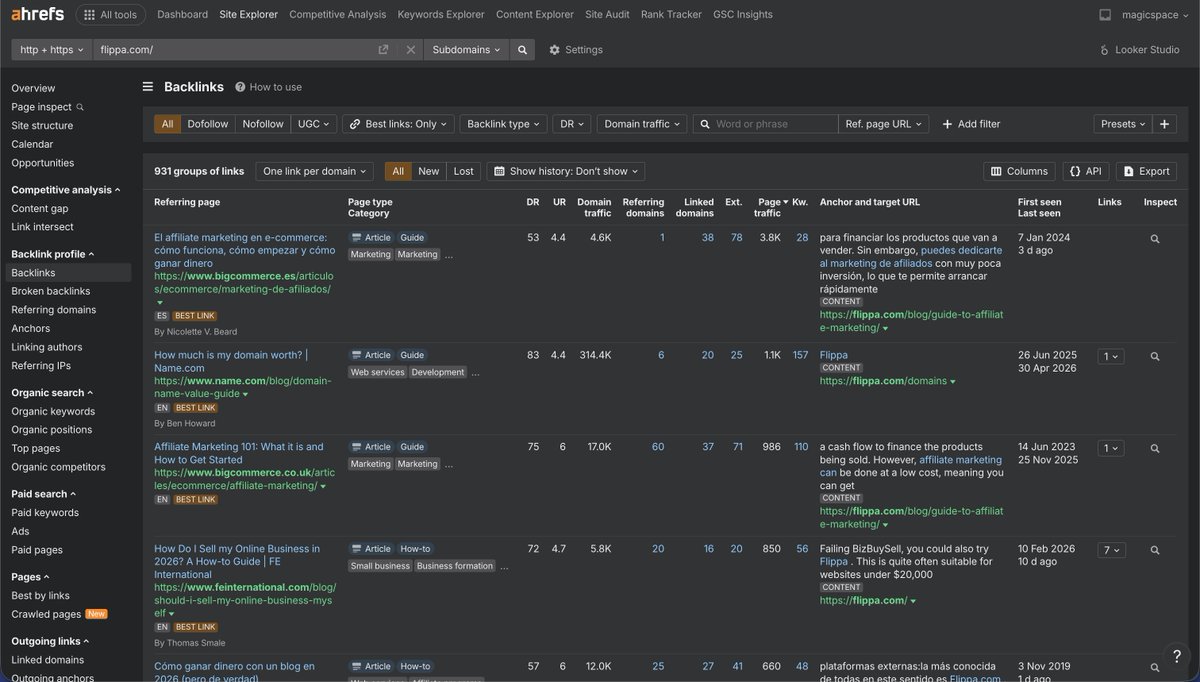Open the Rank Tracker tab
Viewport: 1200px width, 682px height.
[x=671, y=15]
